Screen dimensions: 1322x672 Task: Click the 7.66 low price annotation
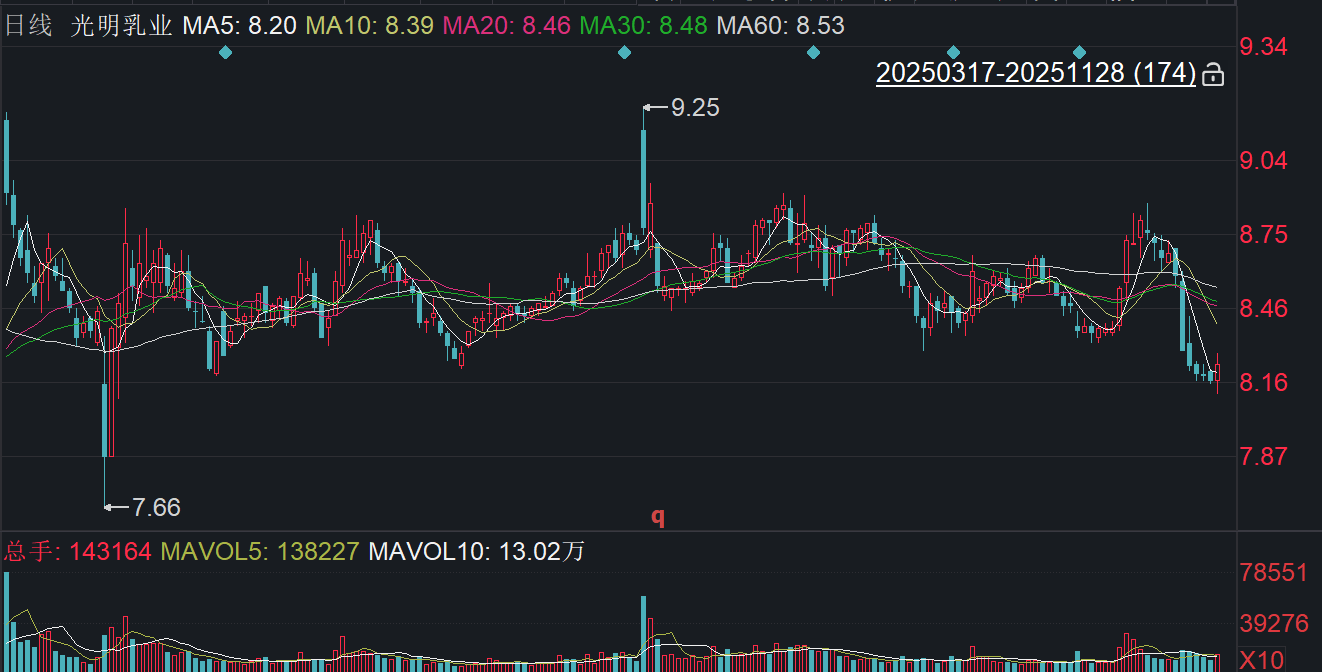(156, 508)
